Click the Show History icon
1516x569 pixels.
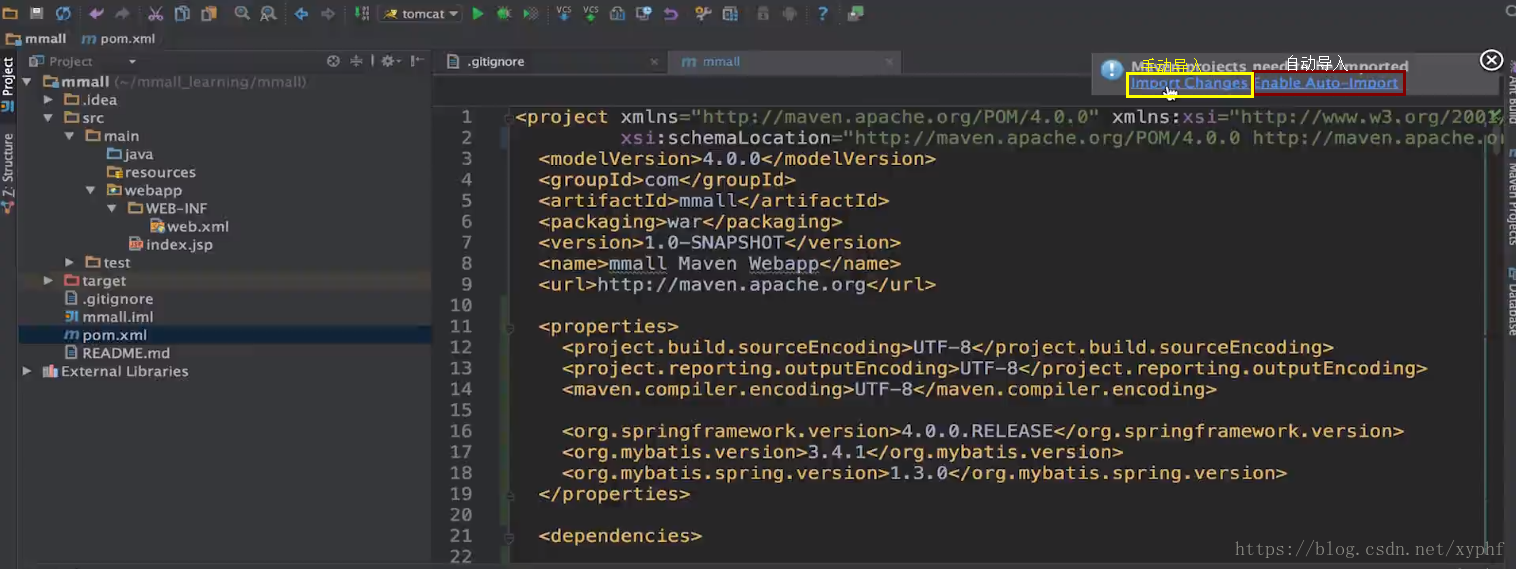[x=645, y=14]
